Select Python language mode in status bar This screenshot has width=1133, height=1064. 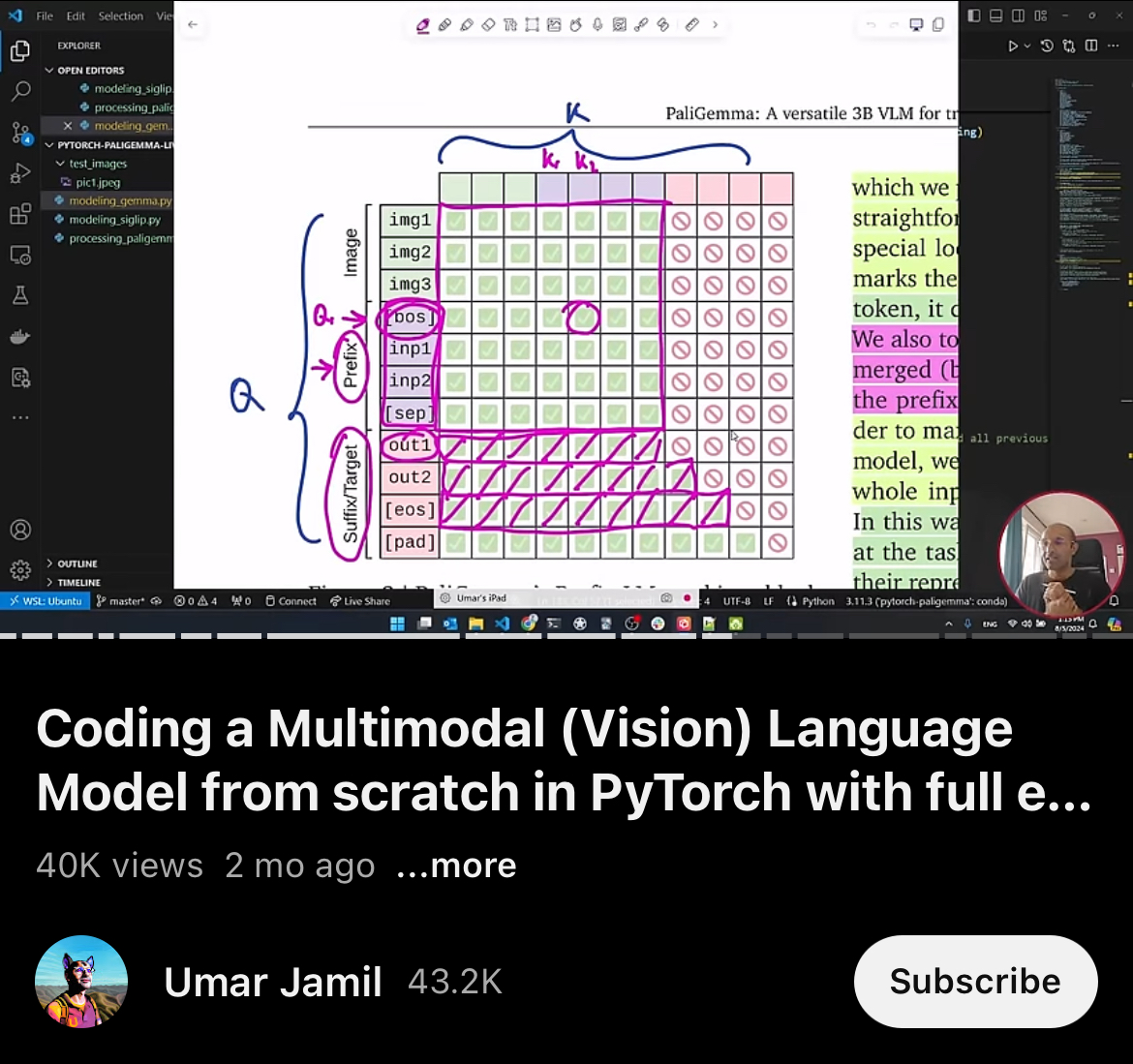click(x=817, y=601)
